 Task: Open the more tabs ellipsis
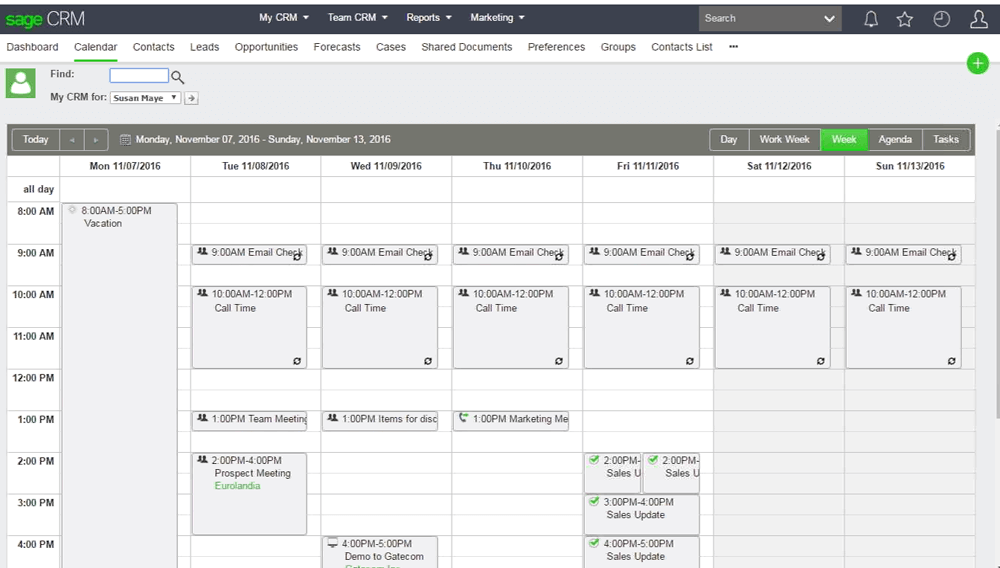[x=733, y=47]
